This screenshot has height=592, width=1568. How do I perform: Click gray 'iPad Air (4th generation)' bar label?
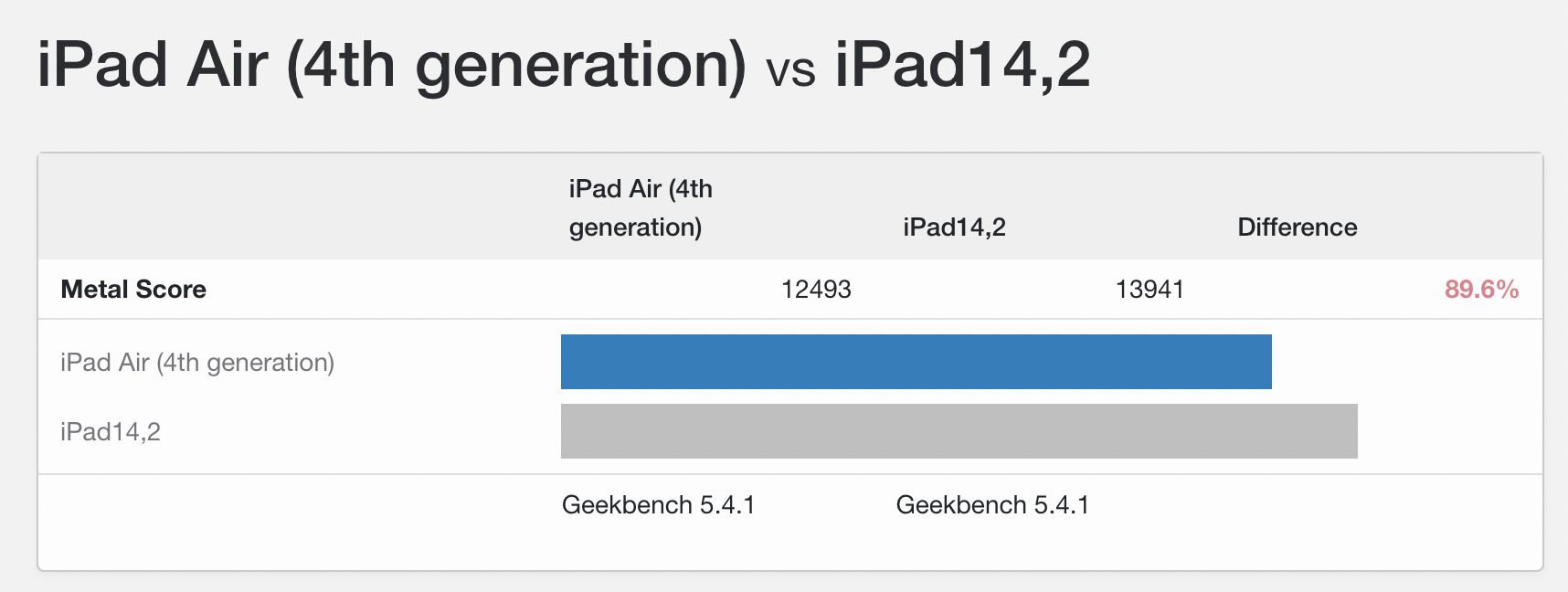(x=197, y=363)
